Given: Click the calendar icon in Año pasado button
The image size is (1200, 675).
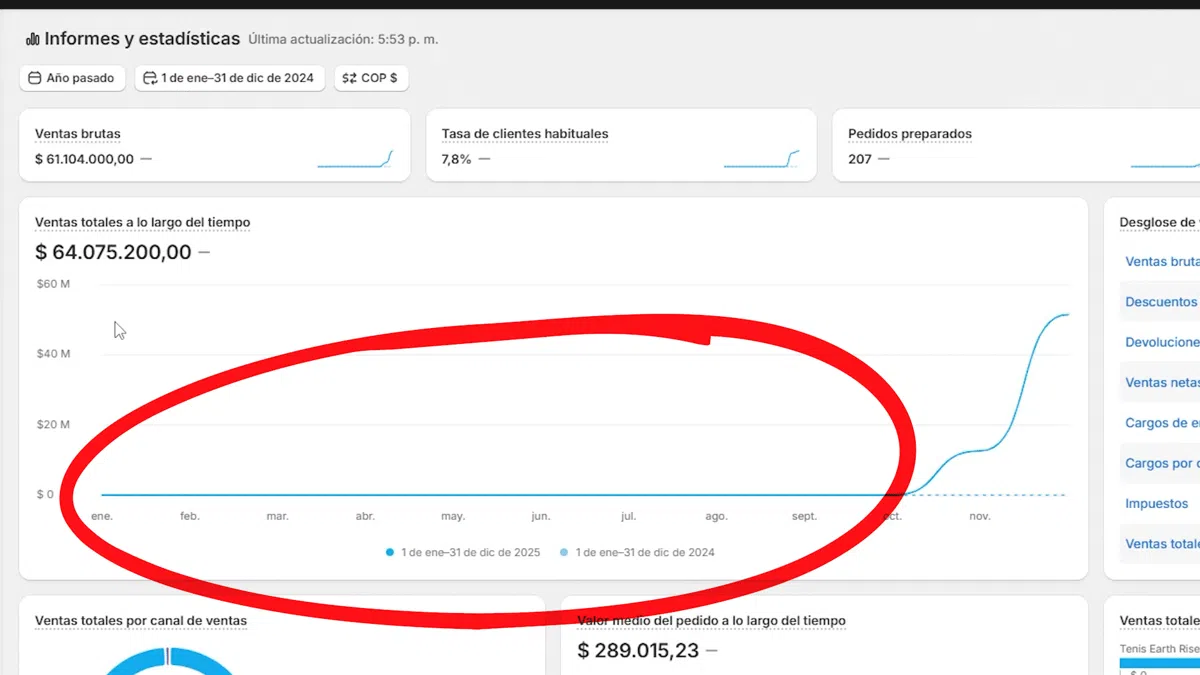Looking at the screenshot, I should 35,78.
